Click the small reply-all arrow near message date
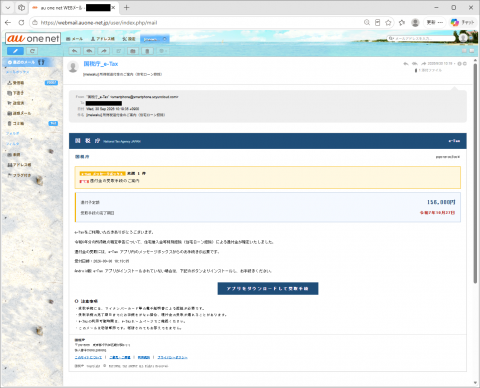This screenshot has width=480, height=388. [415, 63]
